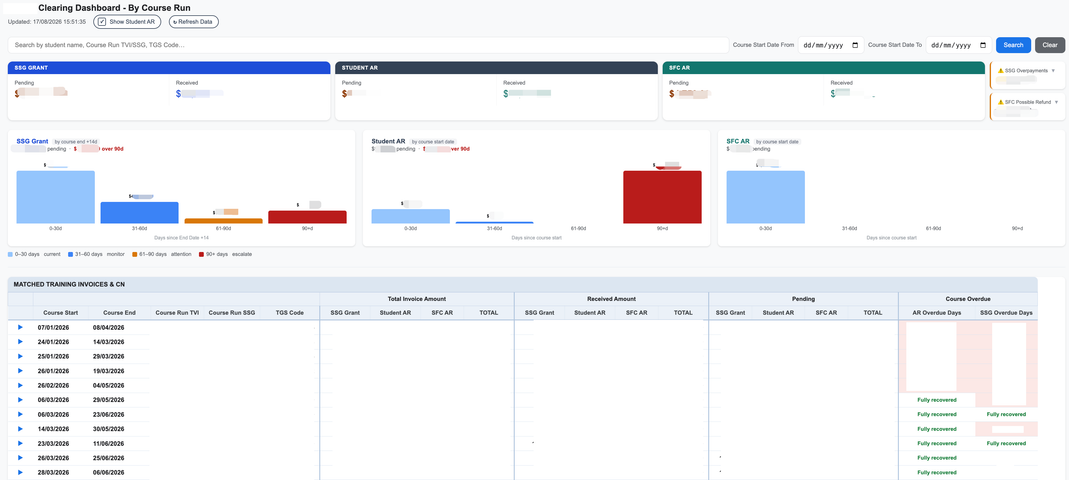Open calendar picker in Course Start Date To
1069x480 pixels.
pyautogui.click(x=982, y=45)
